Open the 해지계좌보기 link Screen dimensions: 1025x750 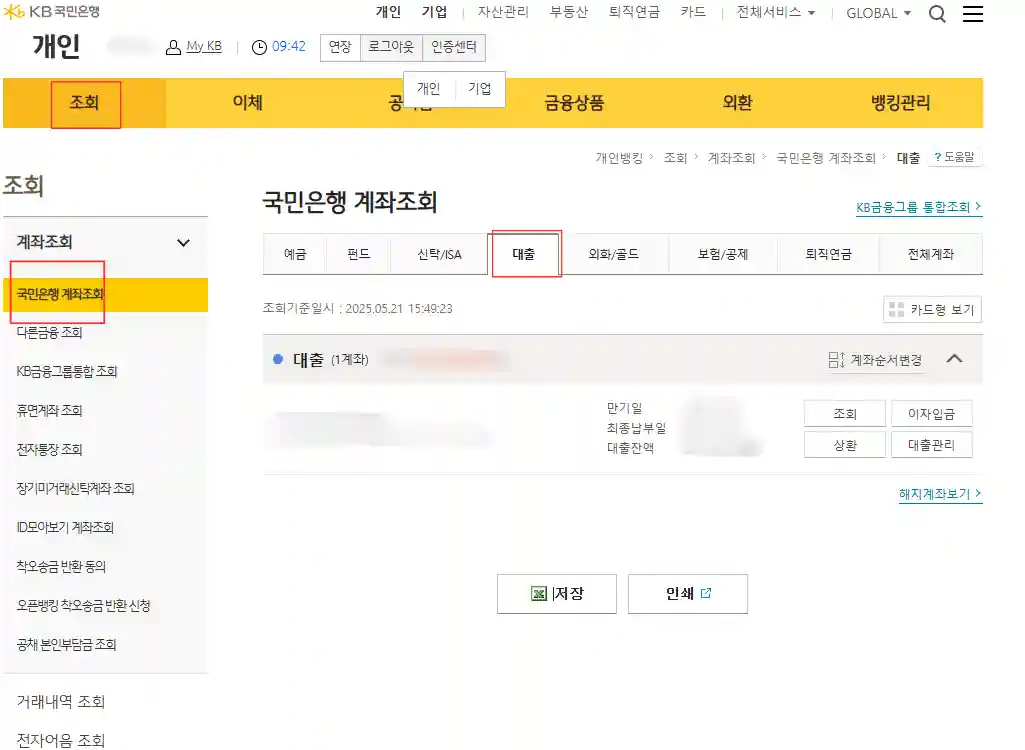tap(941, 494)
